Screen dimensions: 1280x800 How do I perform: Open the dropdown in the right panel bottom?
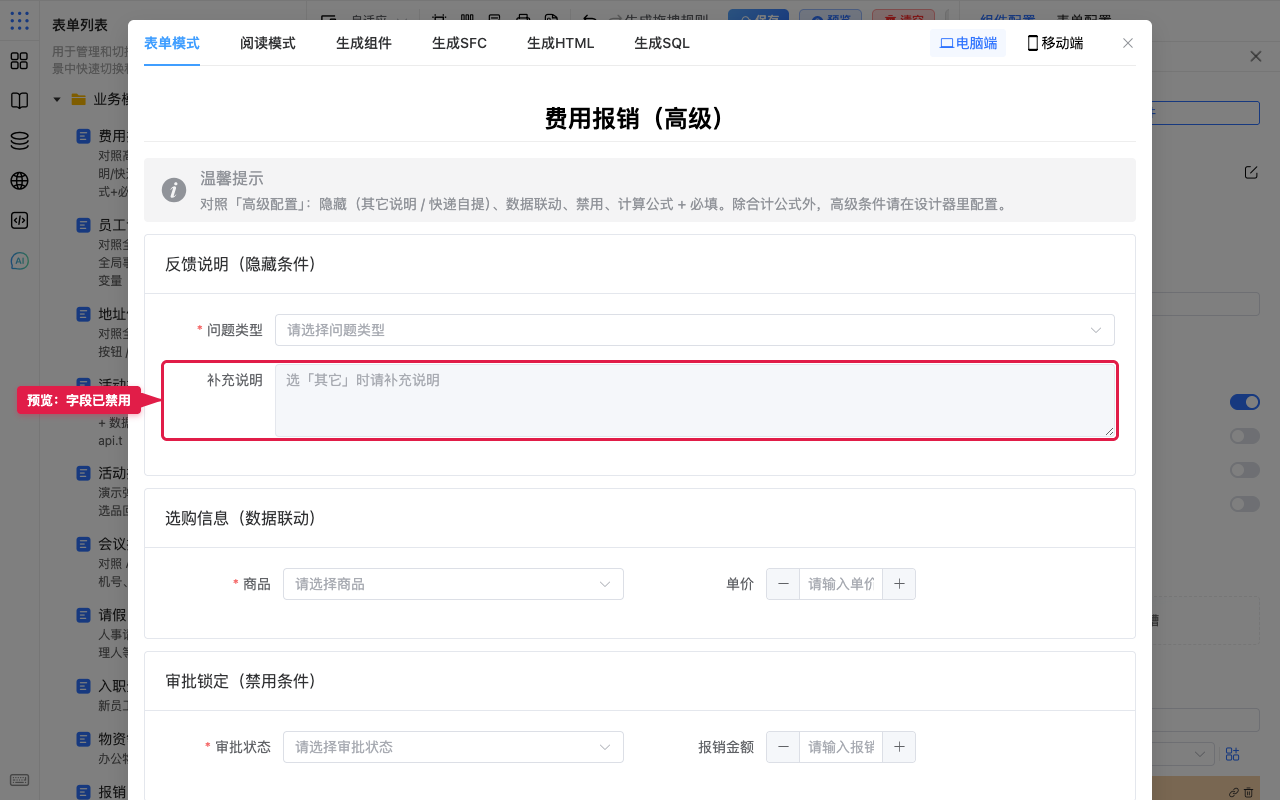click(1183, 753)
